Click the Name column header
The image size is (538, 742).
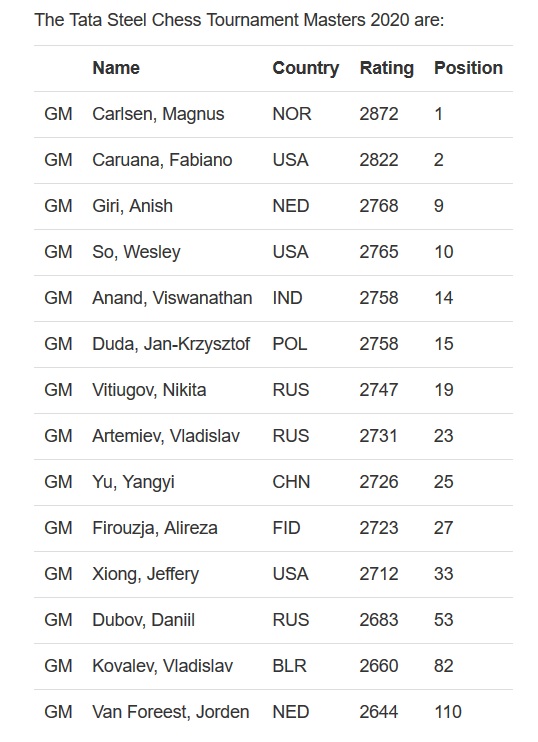[x=116, y=68]
